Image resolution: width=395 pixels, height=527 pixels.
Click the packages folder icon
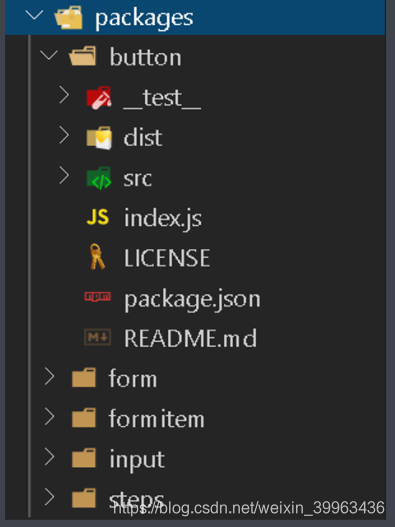[69, 17]
